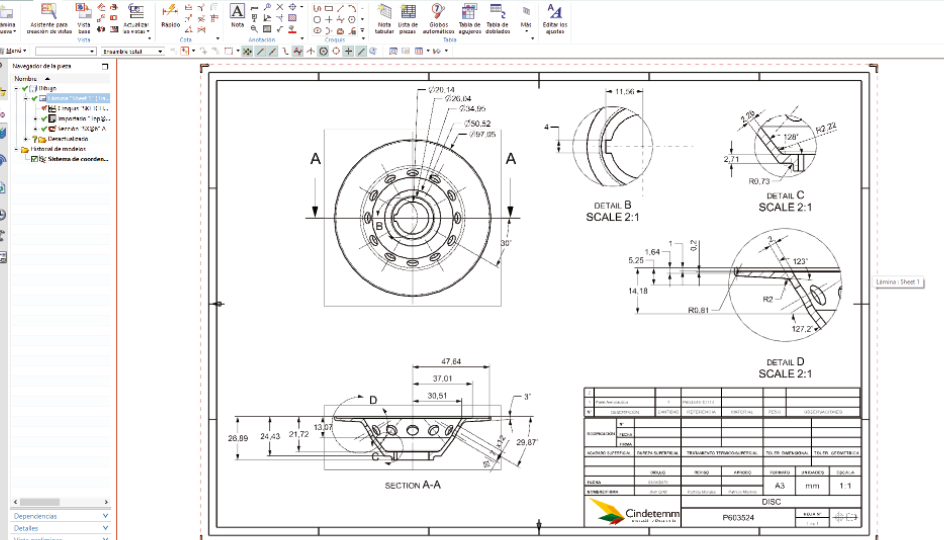Sort navigator by Nombre column header
The image size is (944, 540).
tap(26, 78)
